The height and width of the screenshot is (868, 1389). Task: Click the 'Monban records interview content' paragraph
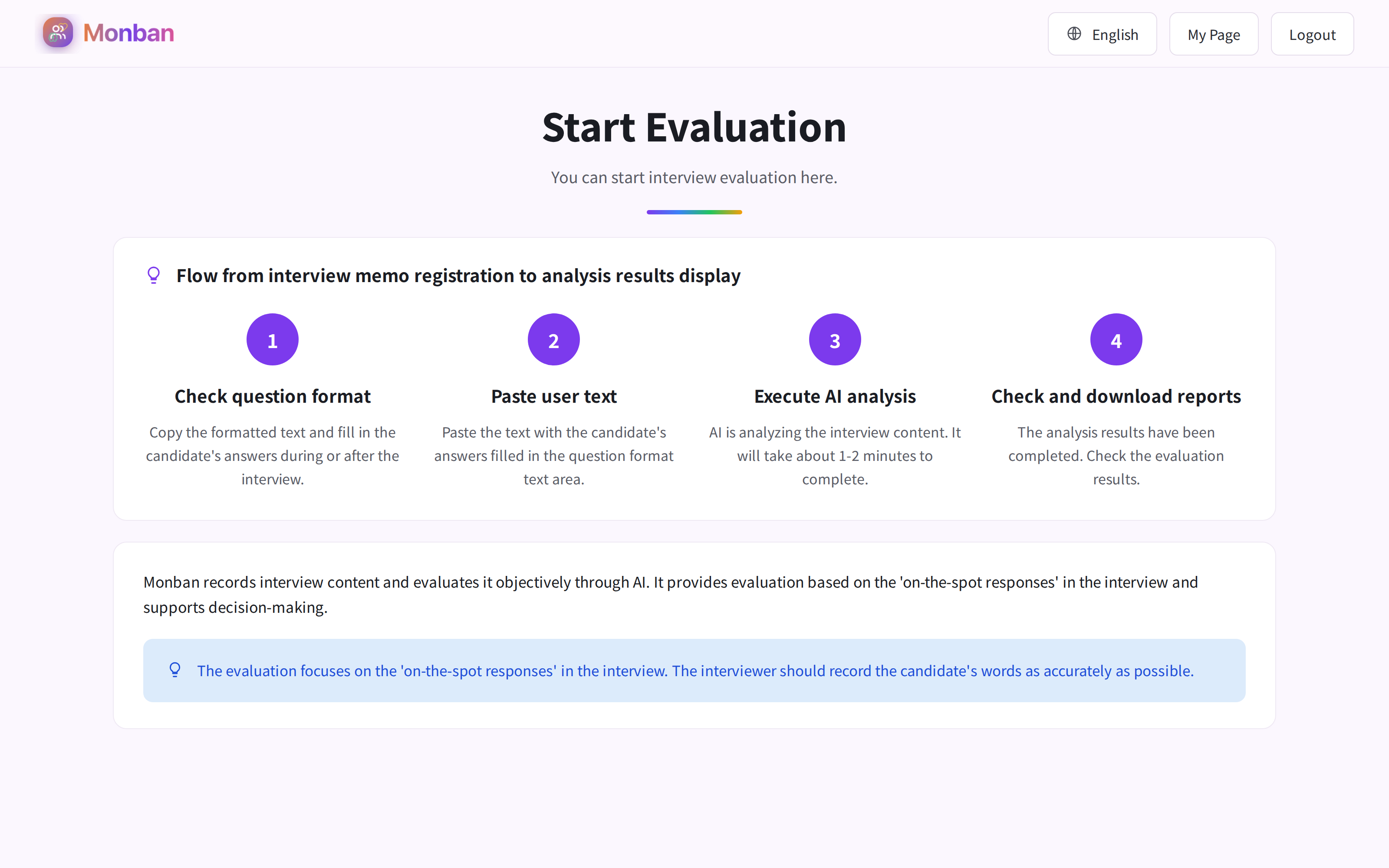[x=670, y=595]
